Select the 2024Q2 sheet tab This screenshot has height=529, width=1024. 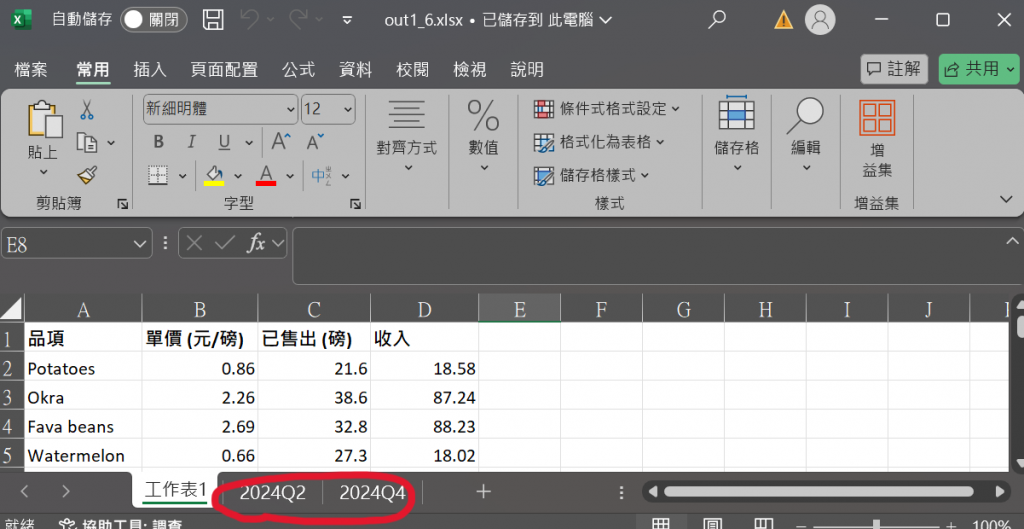pyautogui.click(x=272, y=492)
